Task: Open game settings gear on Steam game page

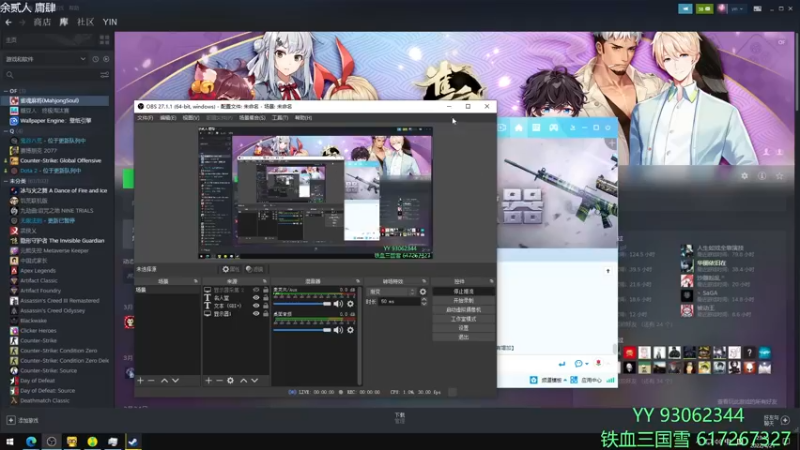Action: tap(744, 176)
